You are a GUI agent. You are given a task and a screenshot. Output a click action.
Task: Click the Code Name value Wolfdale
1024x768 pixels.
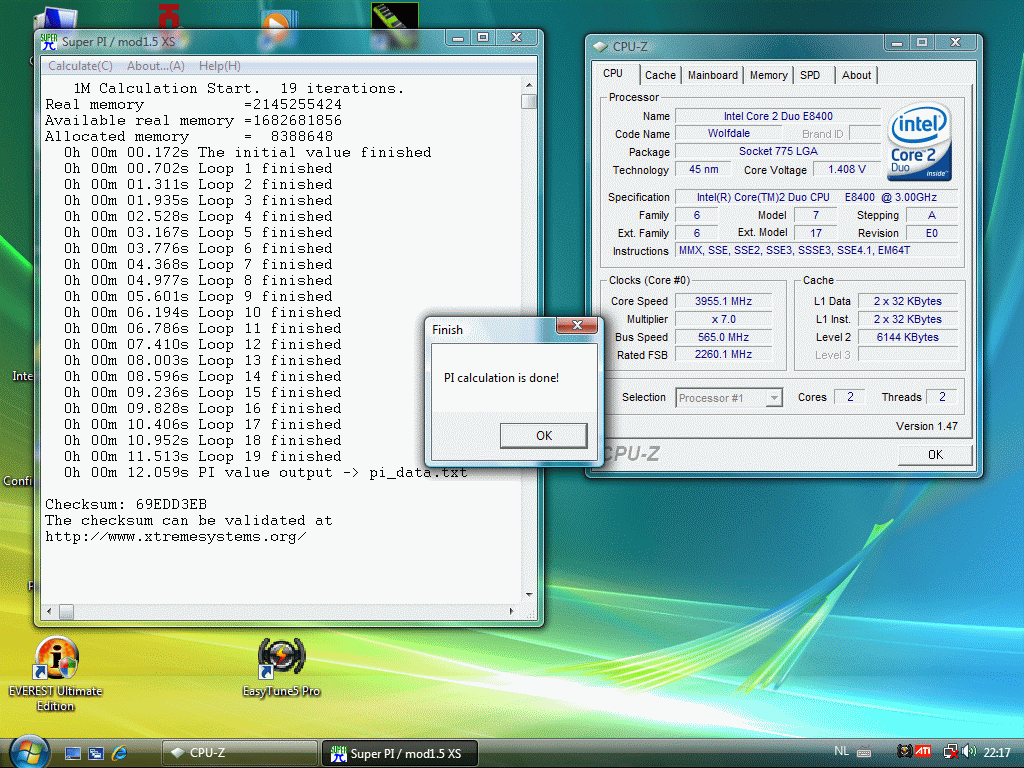click(x=728, y=133)
